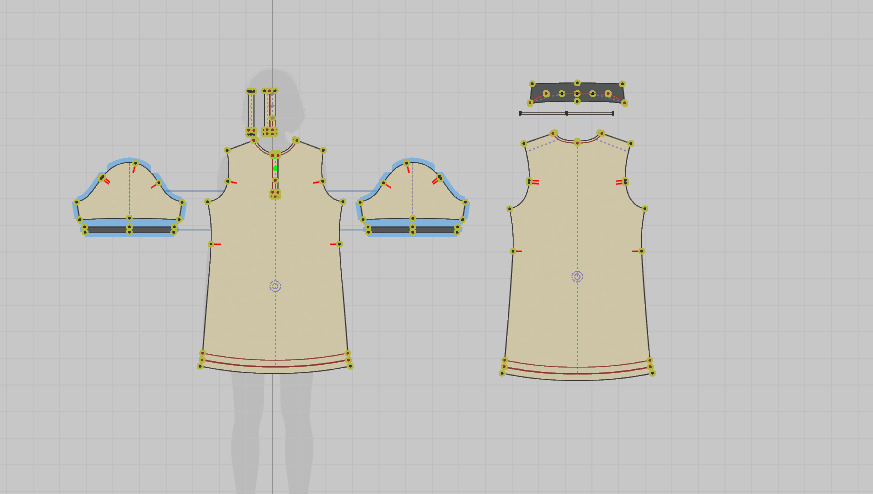Select the dark collar pattern piece
This screenshot has width=873, height=494.
click(577, 93)
